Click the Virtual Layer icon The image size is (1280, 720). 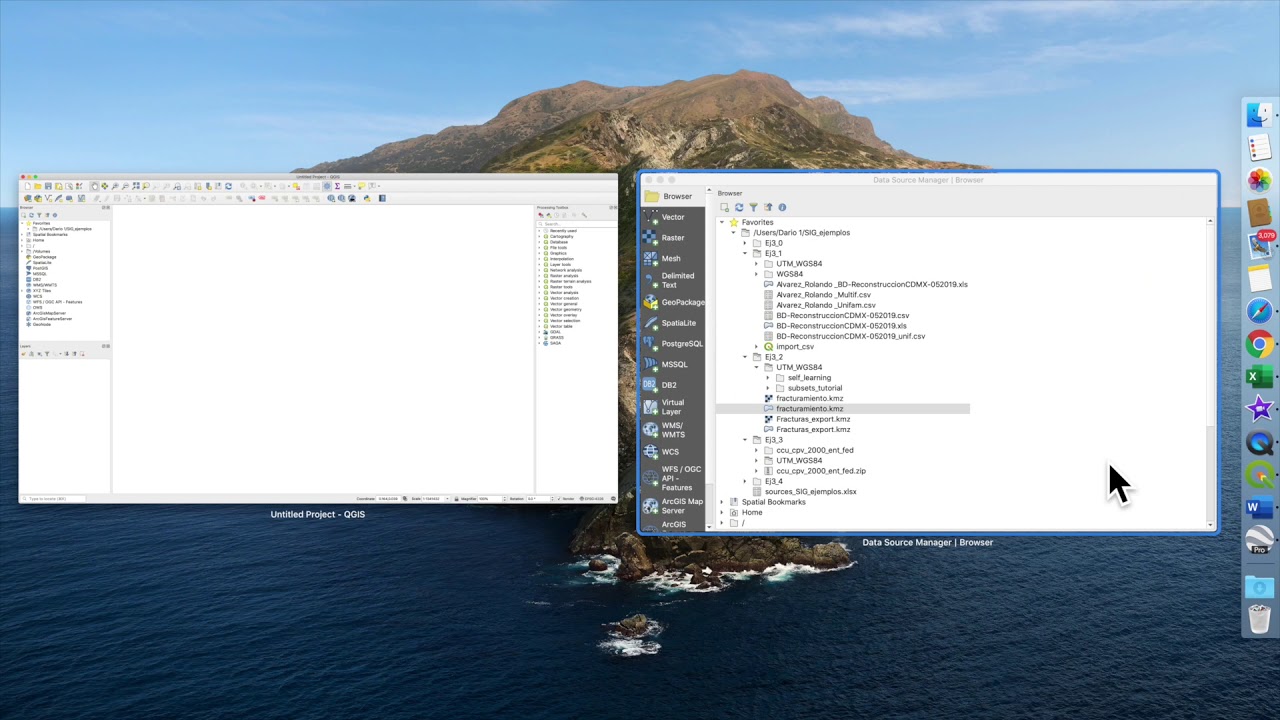(651, 406)
